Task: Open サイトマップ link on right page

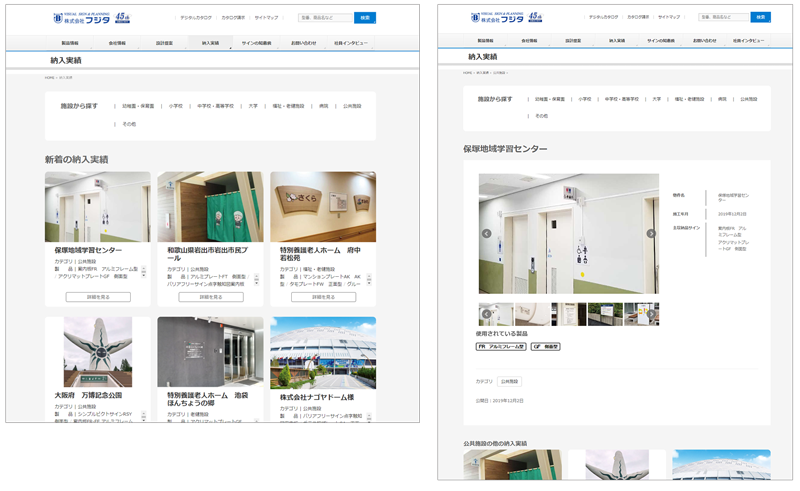Action: coord(669,17)
